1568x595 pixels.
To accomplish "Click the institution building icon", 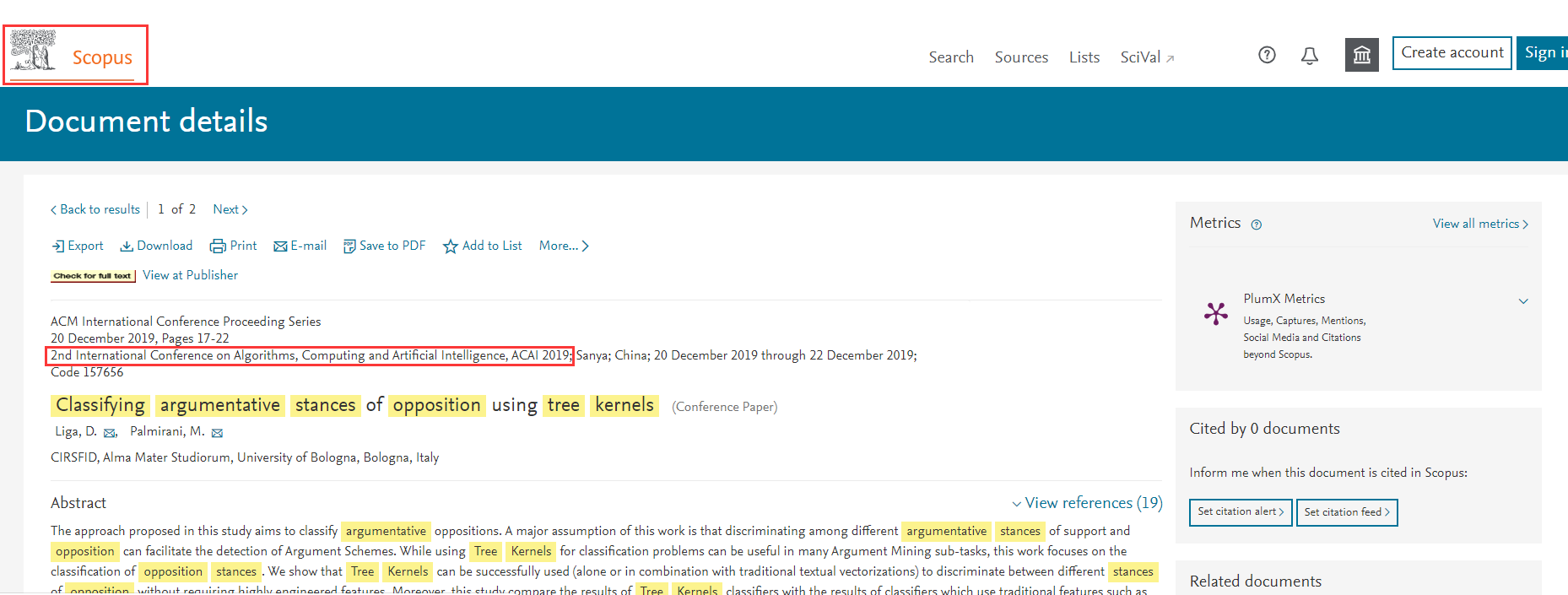I will point(1361,56).
